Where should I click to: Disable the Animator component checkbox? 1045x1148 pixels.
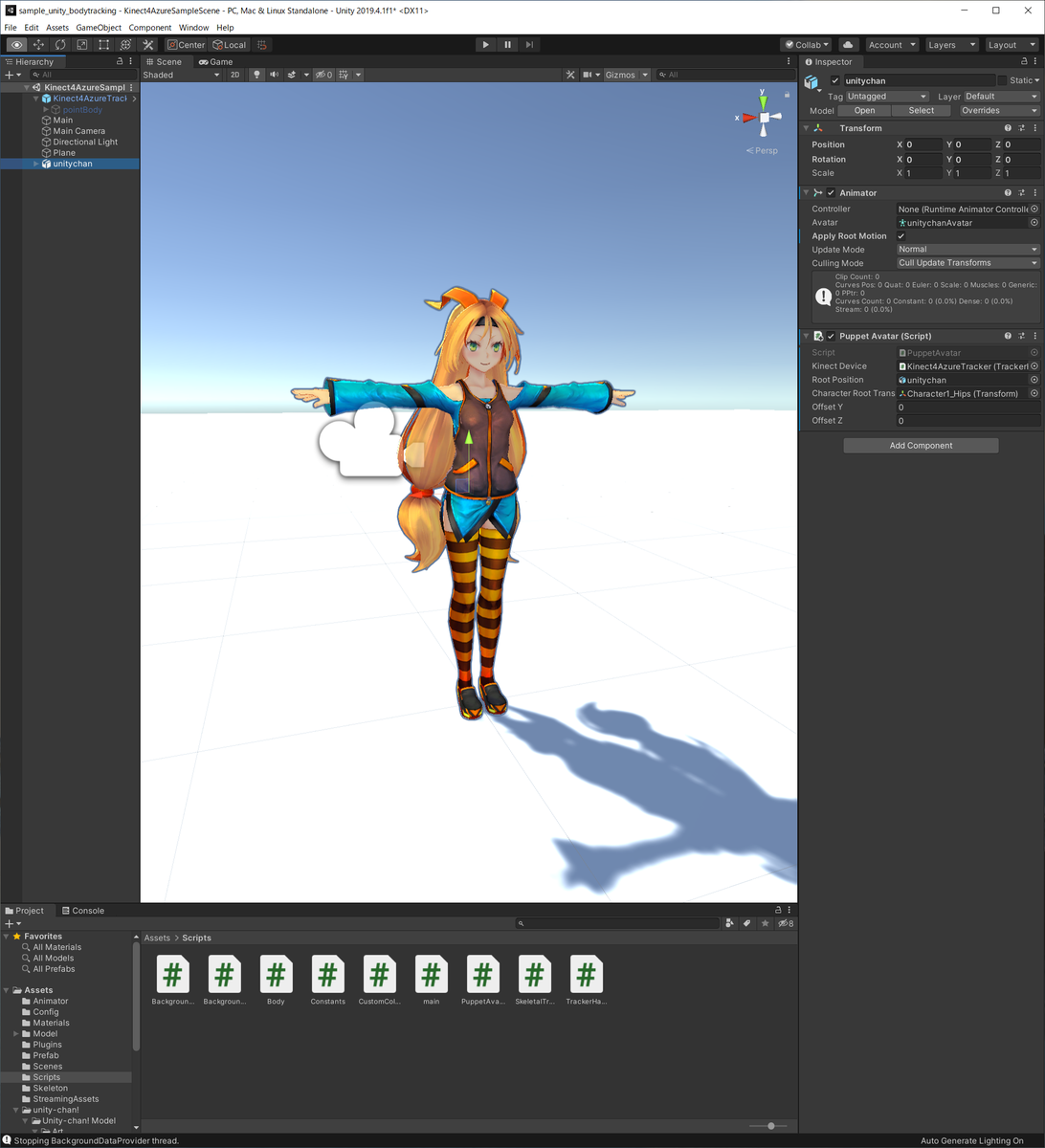[831, 193]
